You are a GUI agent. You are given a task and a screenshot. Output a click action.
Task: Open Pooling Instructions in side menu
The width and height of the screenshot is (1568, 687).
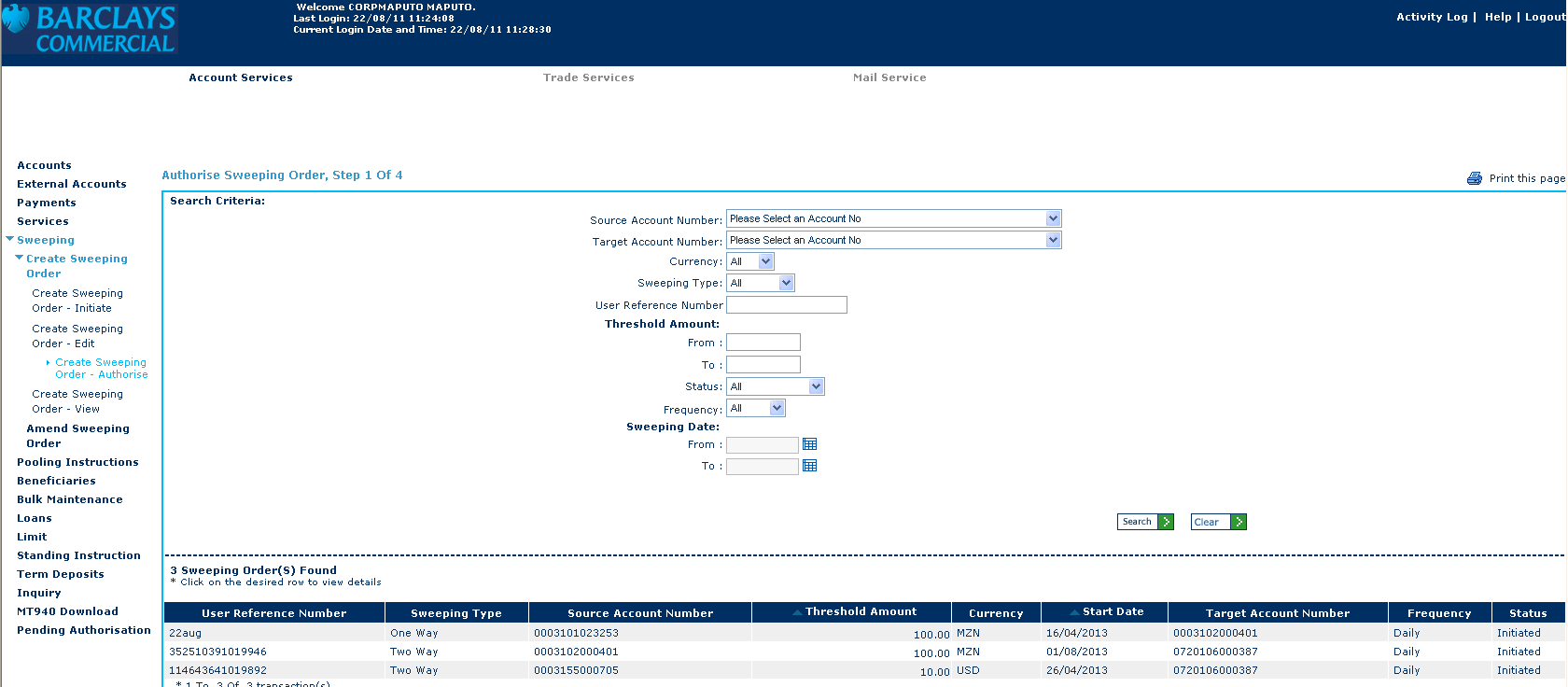click(x=77, y=462)
